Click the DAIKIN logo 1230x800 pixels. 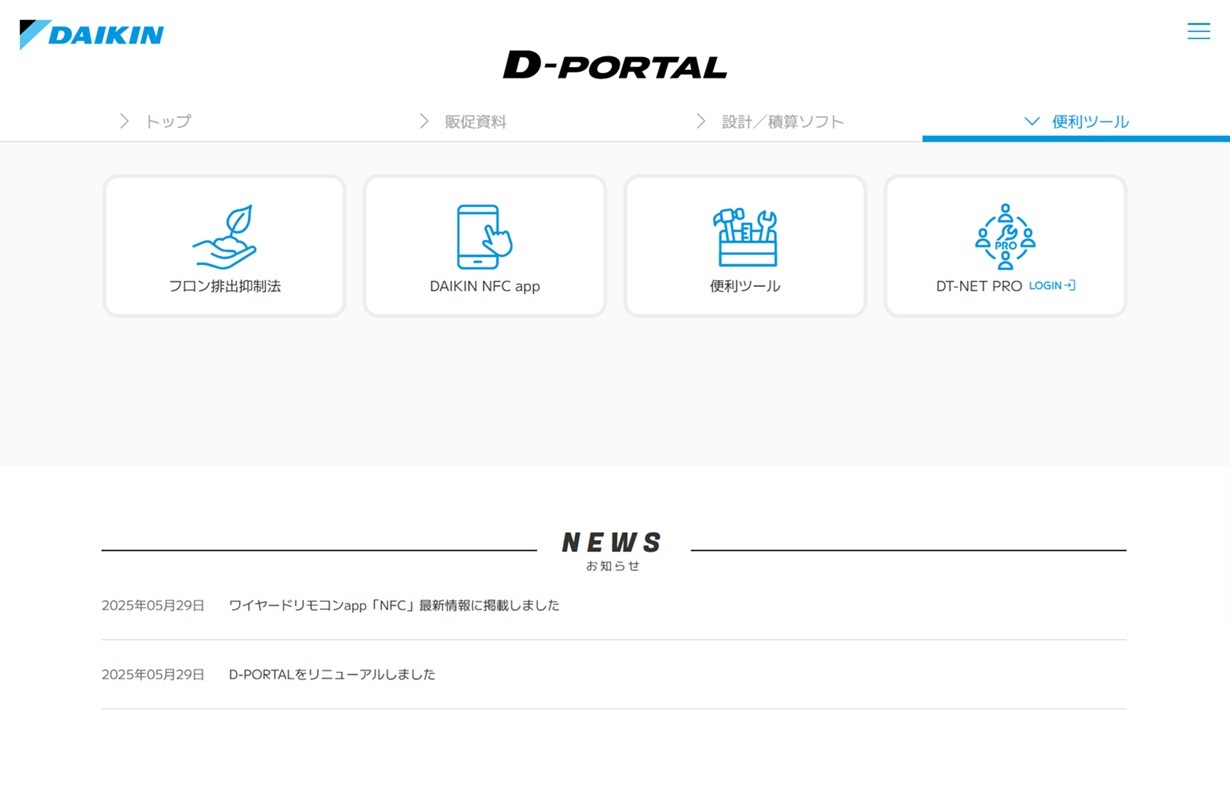click(x=92, y=35)
